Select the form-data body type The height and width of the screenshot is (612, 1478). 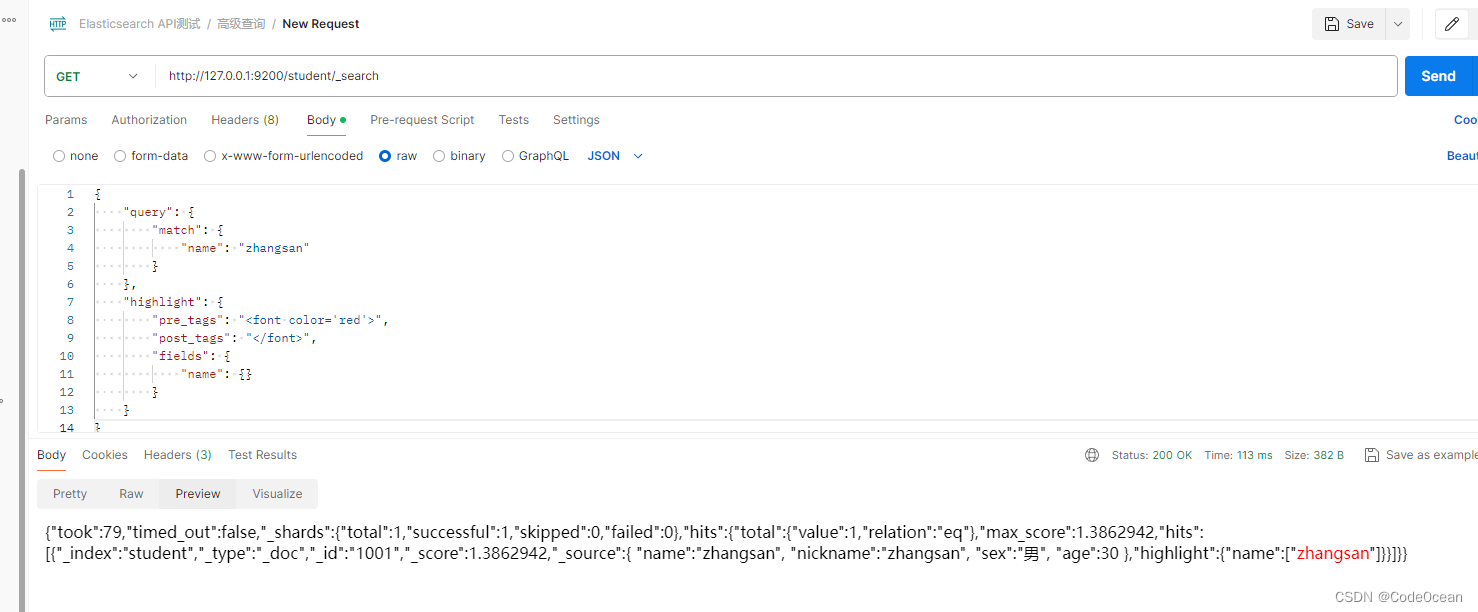pos(151,156)
